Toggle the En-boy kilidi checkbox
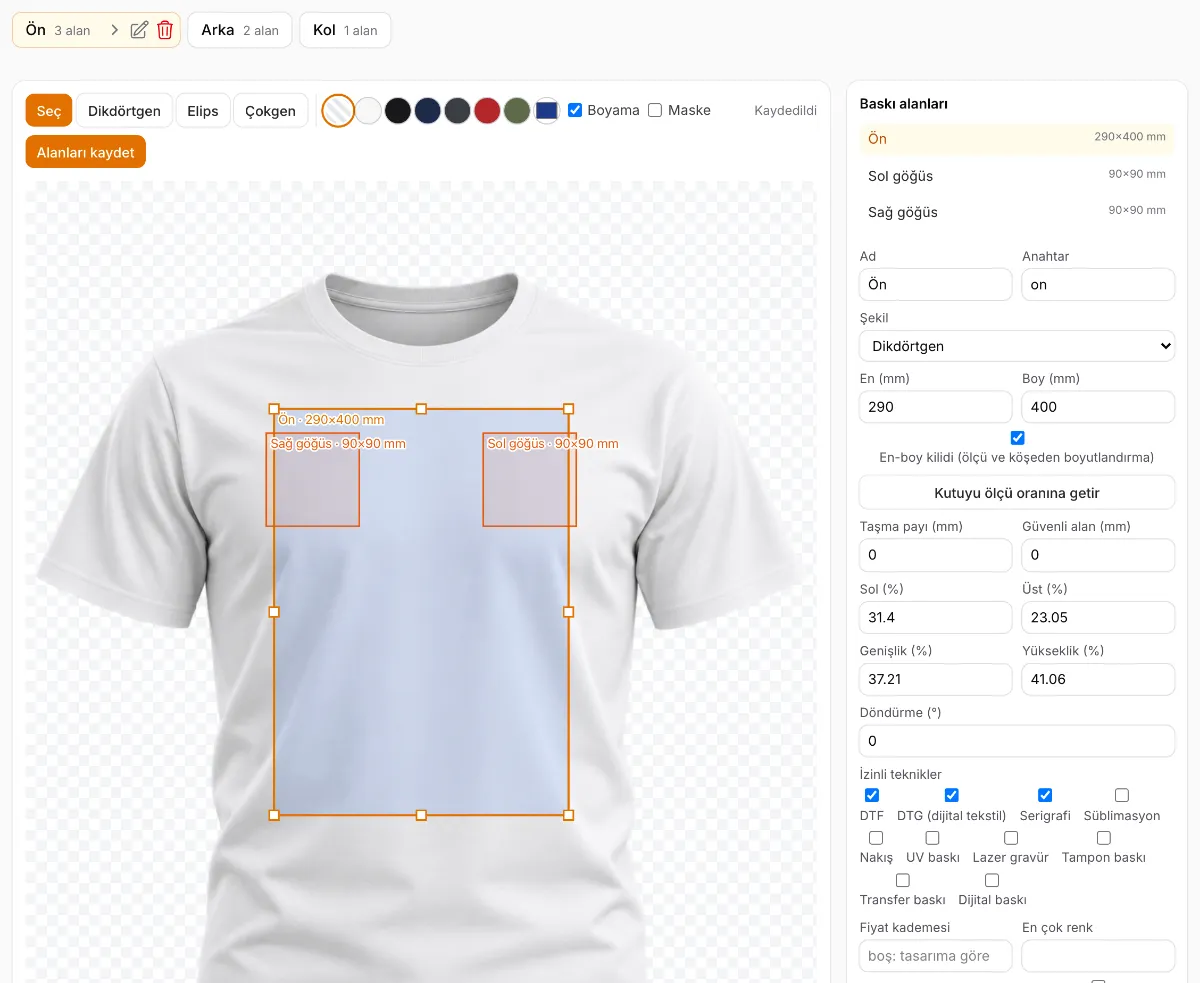The height and width of the screenshot is (983, 1200). tap(1018, 438)
